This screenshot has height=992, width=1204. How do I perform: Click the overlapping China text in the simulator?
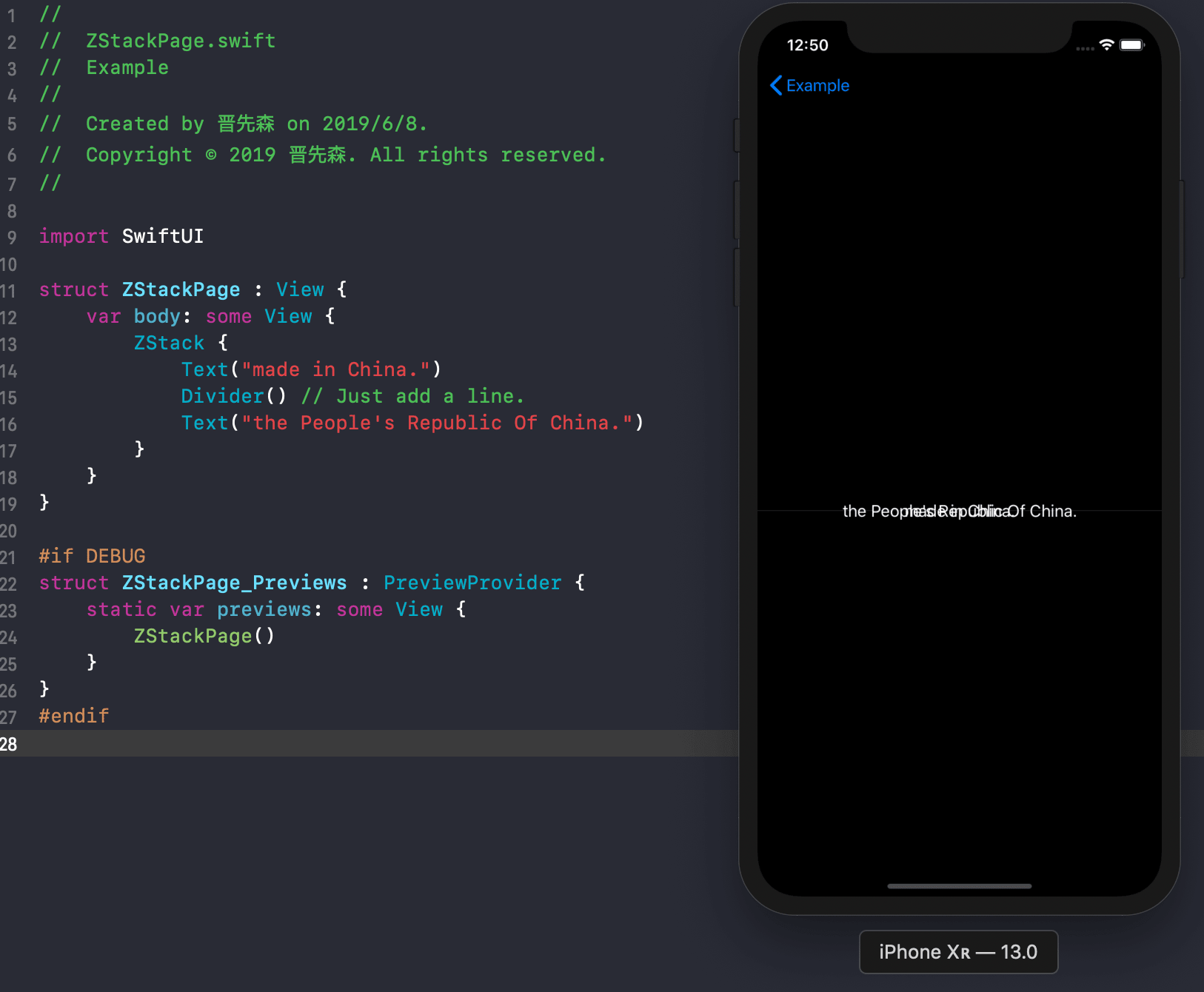pos(959,511)
